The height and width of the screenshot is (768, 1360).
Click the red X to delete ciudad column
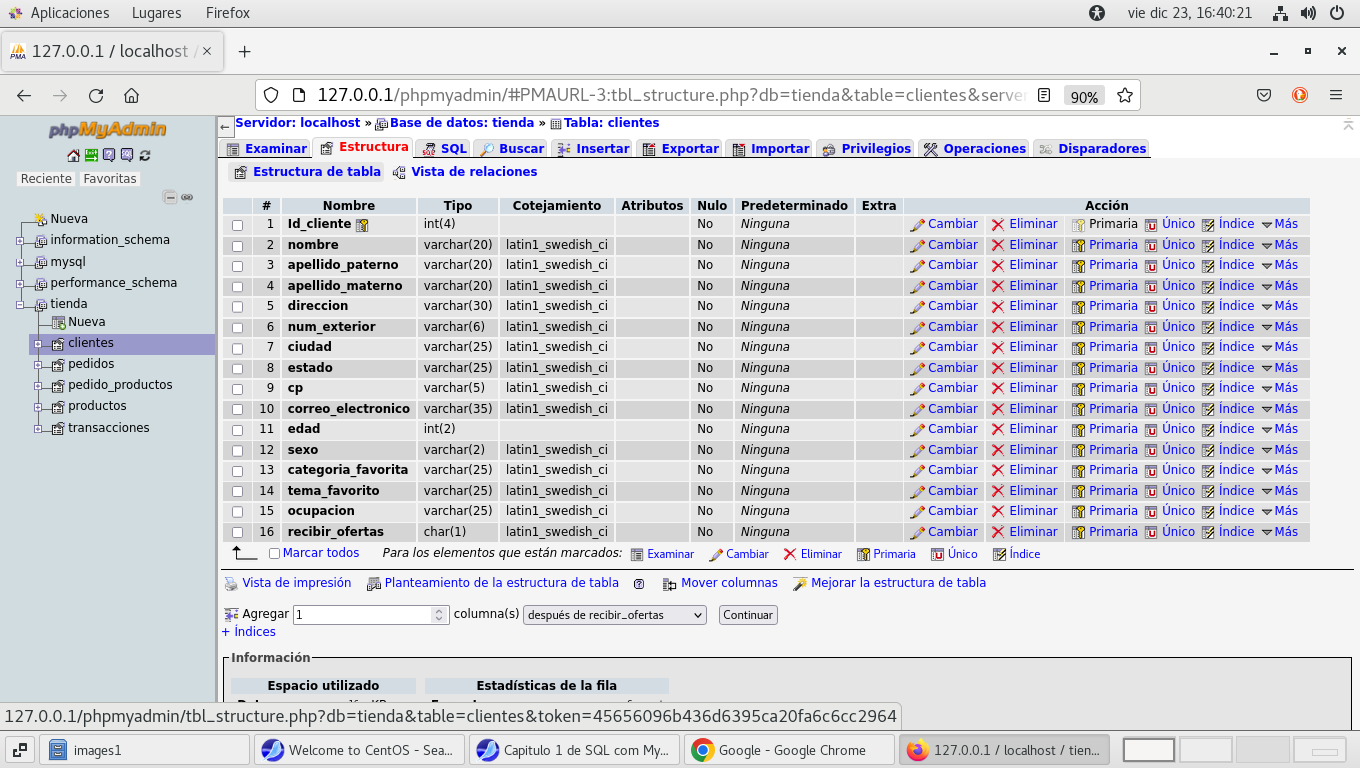pos(998,348)
